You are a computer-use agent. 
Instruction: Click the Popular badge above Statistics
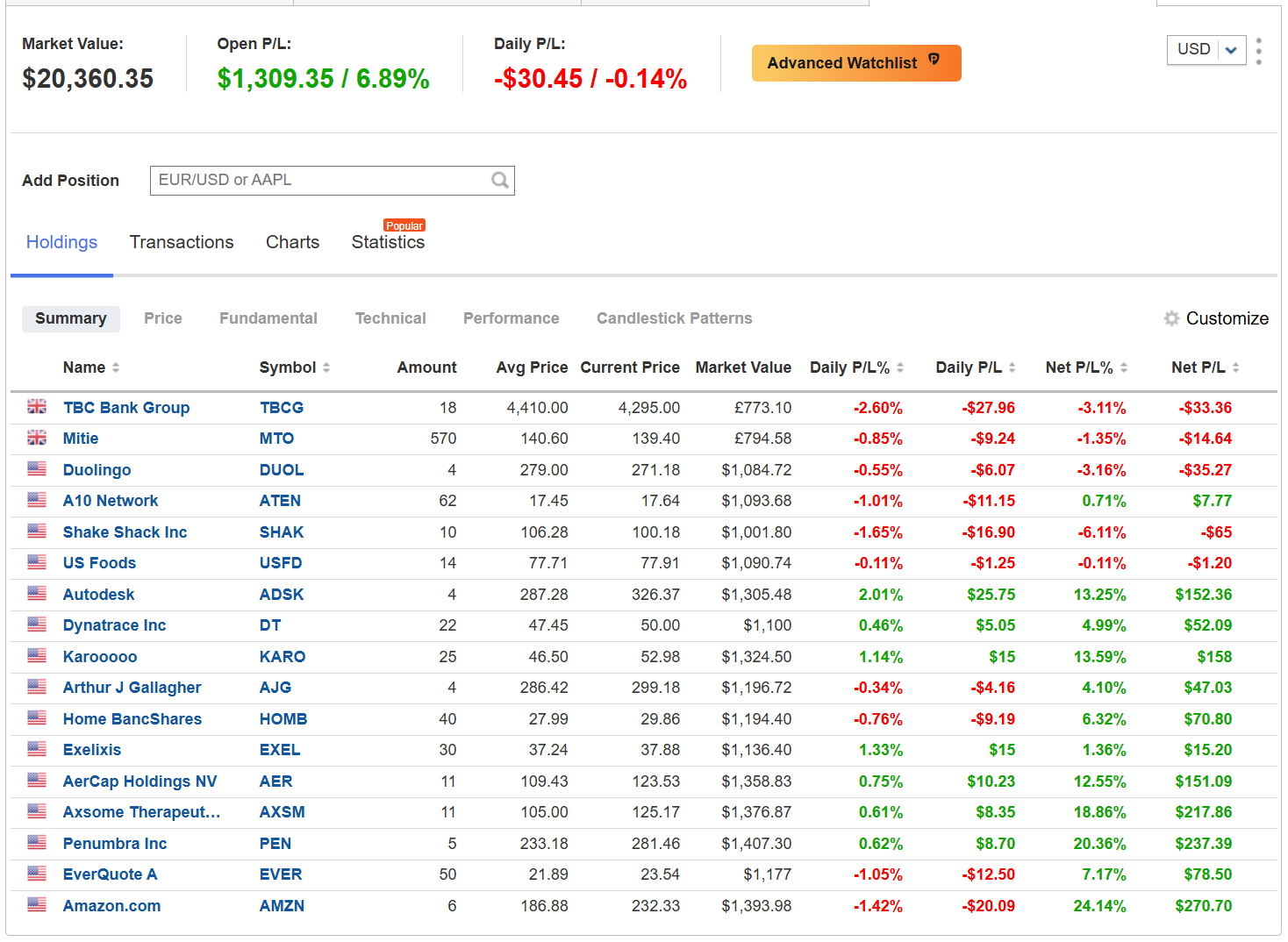404,225
